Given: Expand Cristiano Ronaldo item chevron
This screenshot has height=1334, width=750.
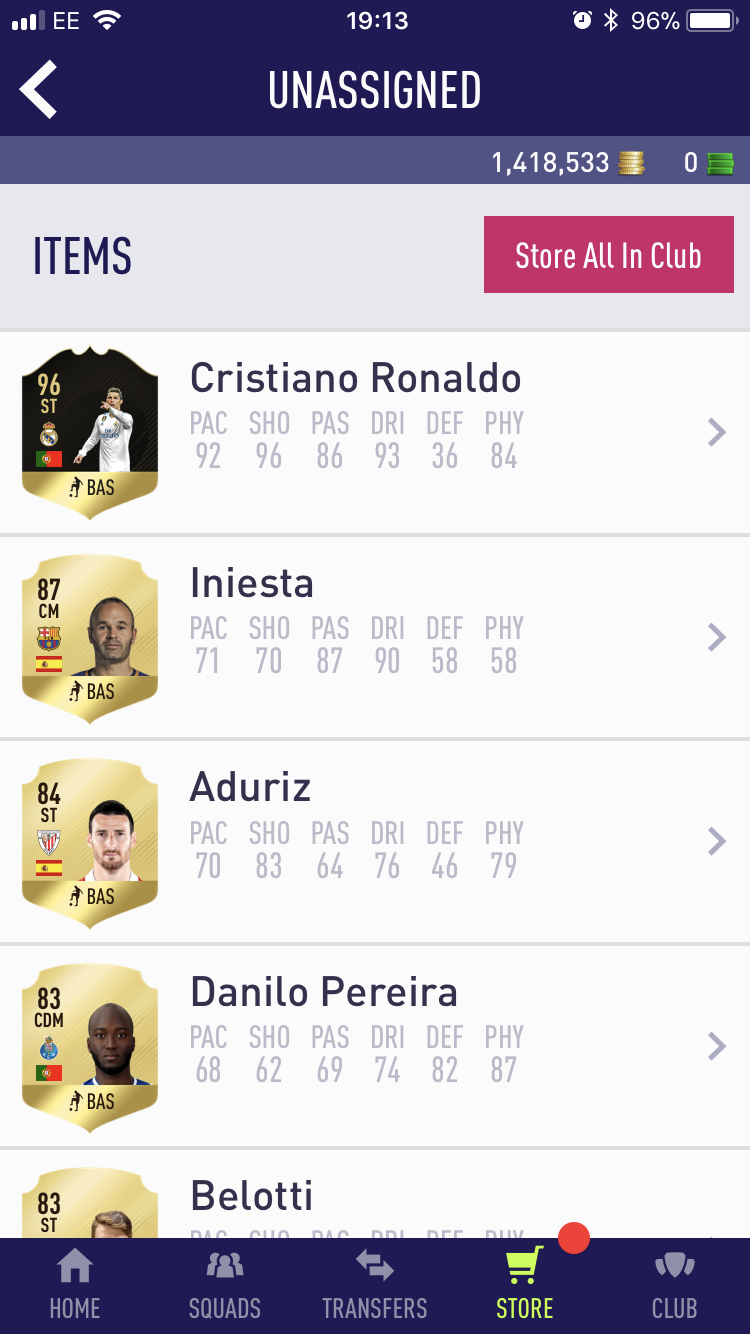Looking at the screenshot, I should (716, 432).
